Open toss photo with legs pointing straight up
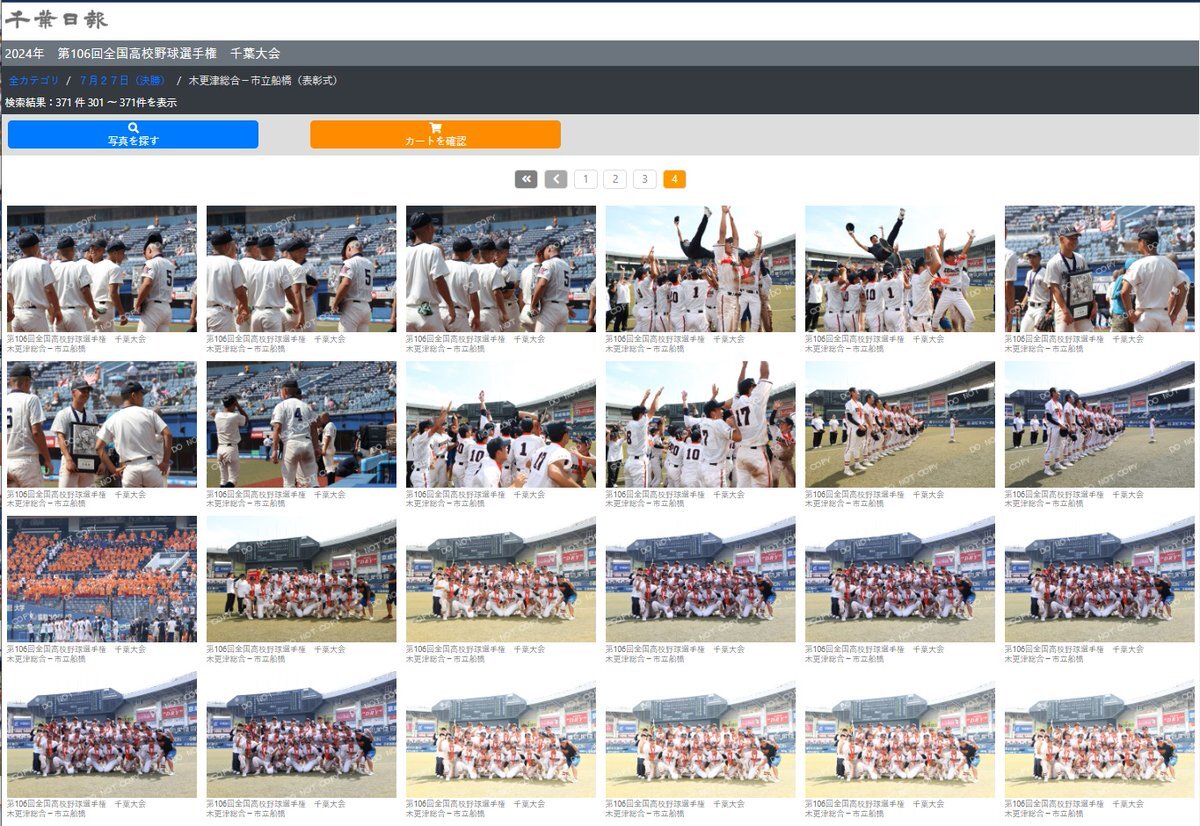The image size is (1200, 826). (x=701, y=269)
